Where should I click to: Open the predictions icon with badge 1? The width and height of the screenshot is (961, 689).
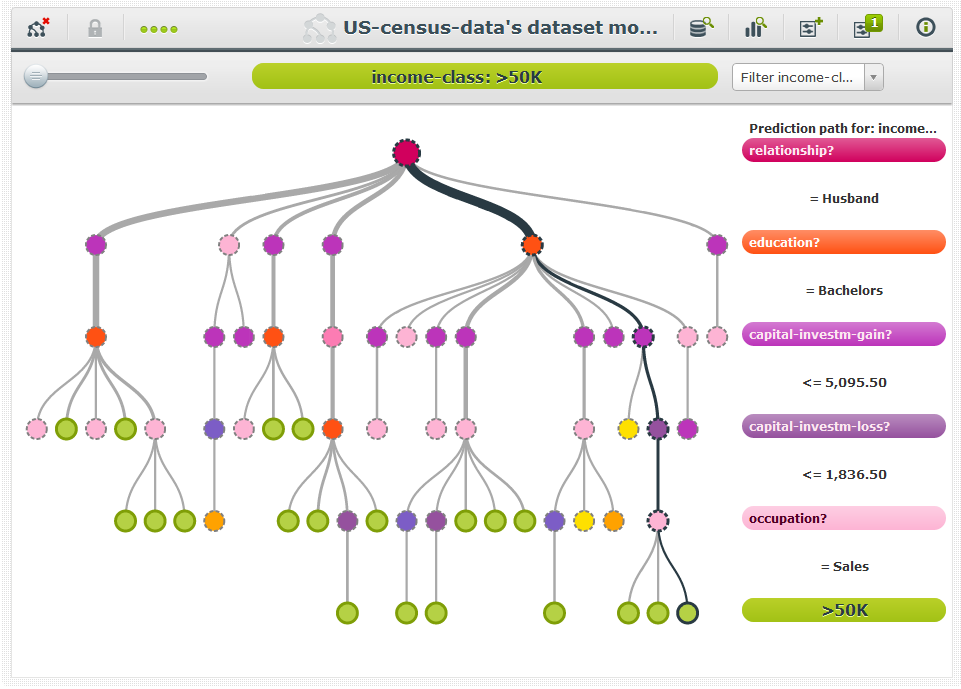pos(867,27)
